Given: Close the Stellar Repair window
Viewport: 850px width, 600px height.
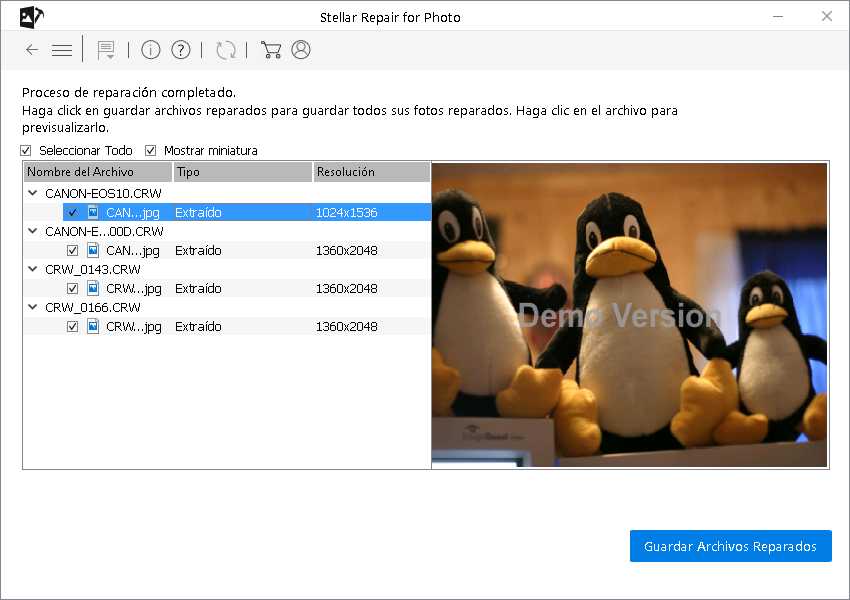Looking at the screenshot, I should click(827, 16).
